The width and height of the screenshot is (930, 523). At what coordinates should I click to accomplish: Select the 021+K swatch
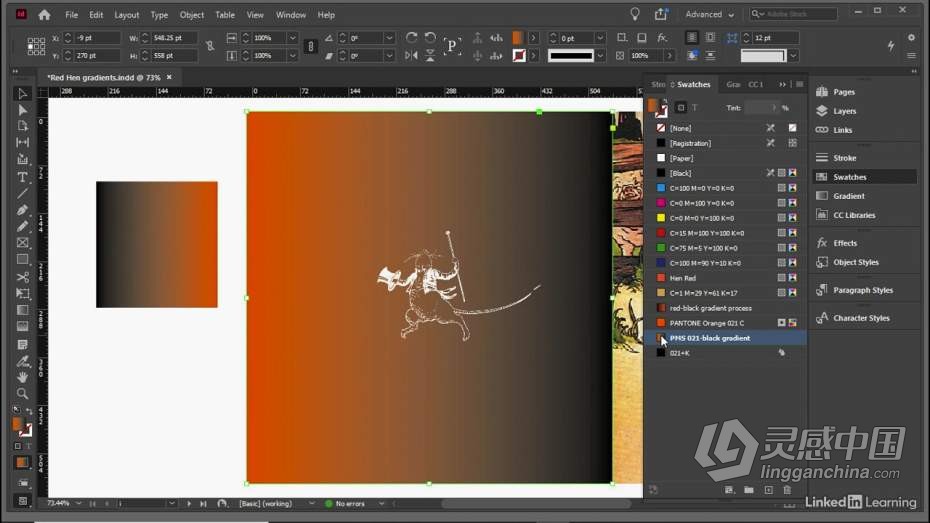(727, 353)
